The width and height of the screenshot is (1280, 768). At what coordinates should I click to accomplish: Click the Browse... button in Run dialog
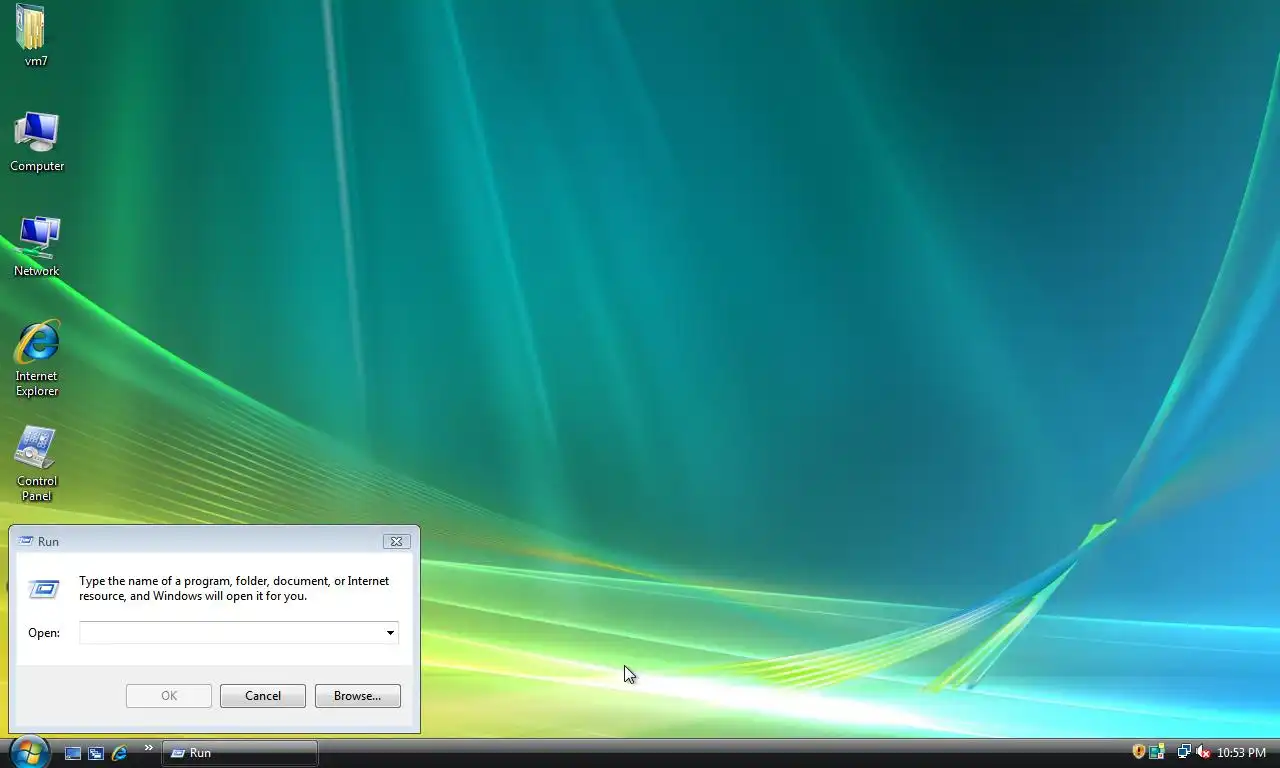click(x=358, y=696)
